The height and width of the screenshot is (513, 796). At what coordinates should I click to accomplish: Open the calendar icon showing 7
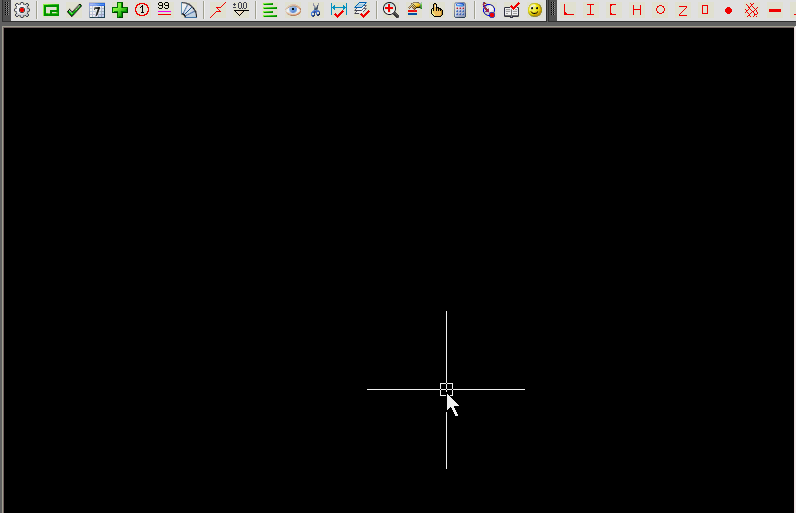[97, 10]
